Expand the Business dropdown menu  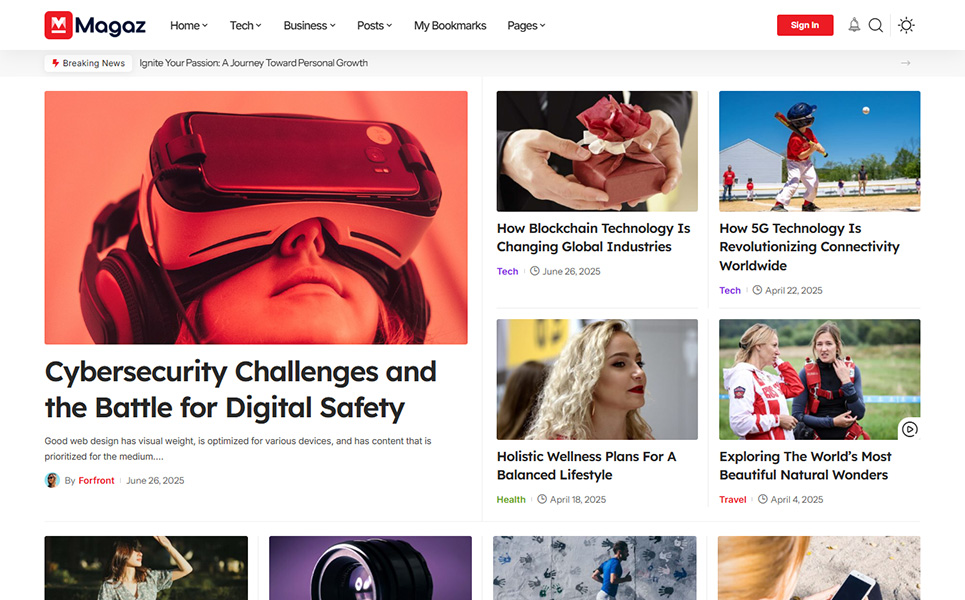click(x=309, y=26)
